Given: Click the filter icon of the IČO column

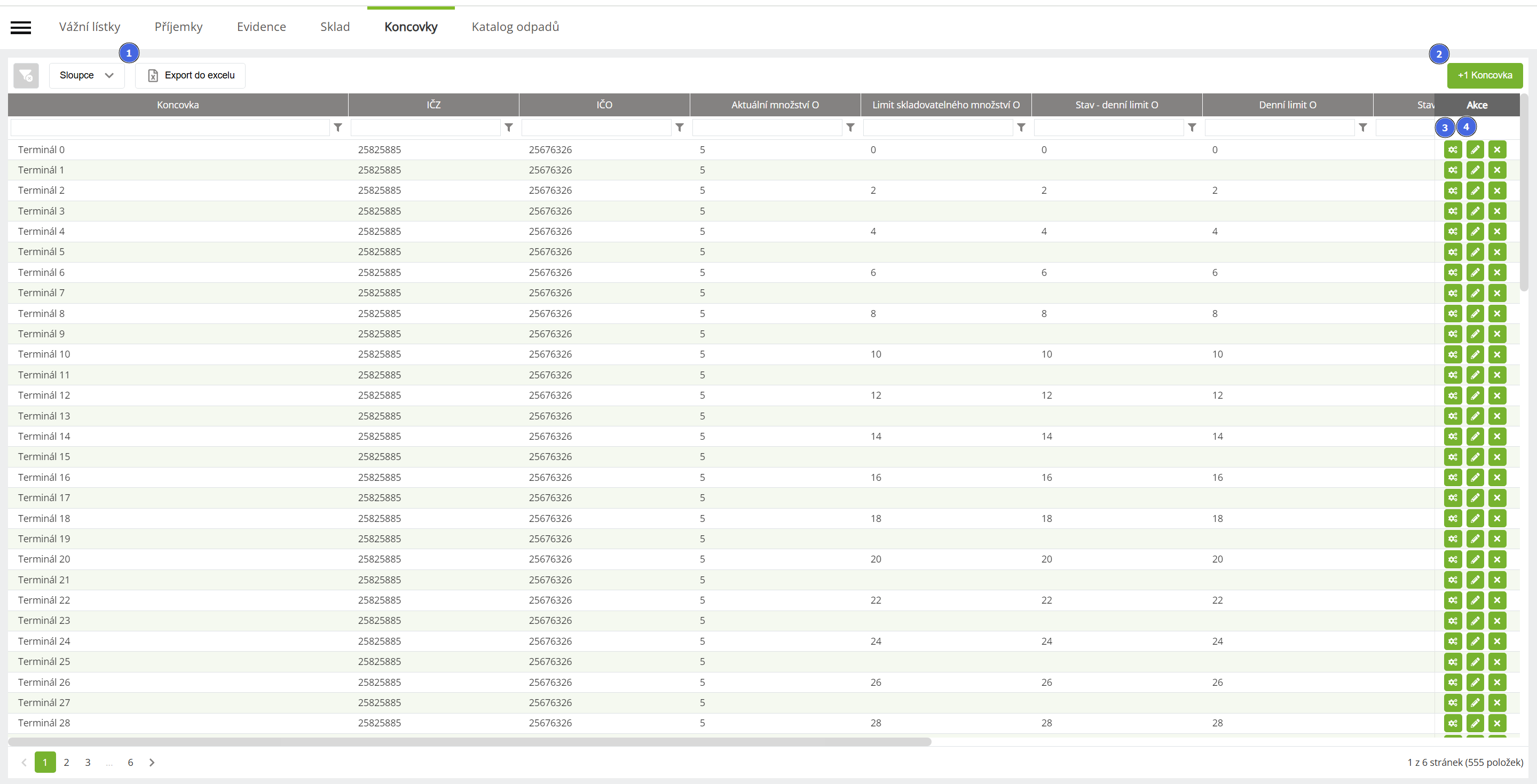Looking at the screenshot, I should coord(679,127).
